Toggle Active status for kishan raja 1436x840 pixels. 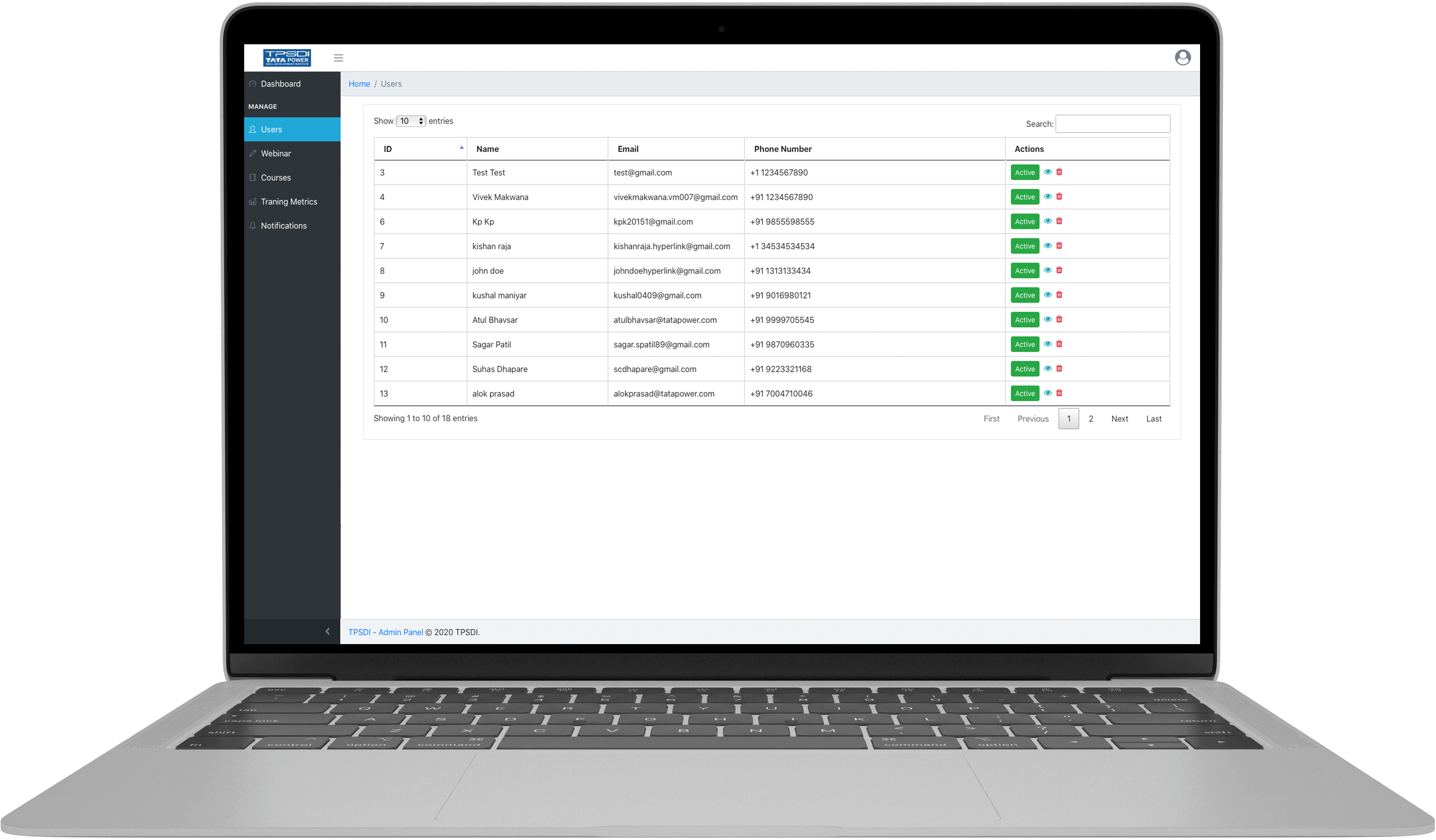(1024, 246)
